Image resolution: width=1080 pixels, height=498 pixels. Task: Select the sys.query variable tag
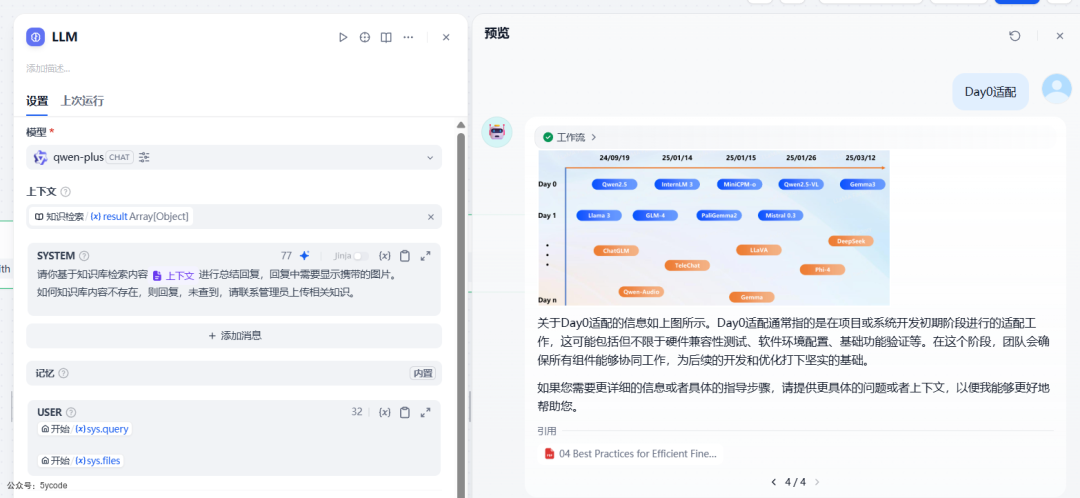pos(84,429)
